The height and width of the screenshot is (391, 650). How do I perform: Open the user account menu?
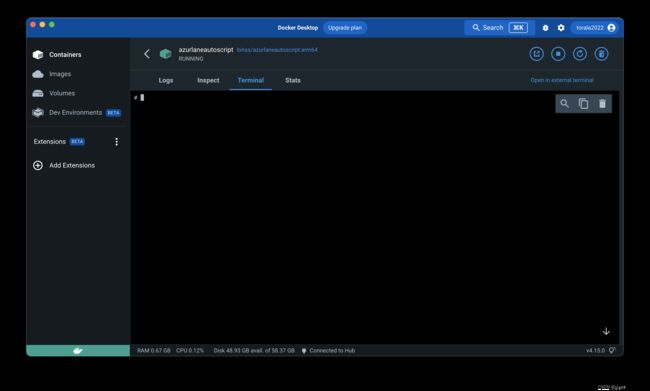click(x=595, y=28)
